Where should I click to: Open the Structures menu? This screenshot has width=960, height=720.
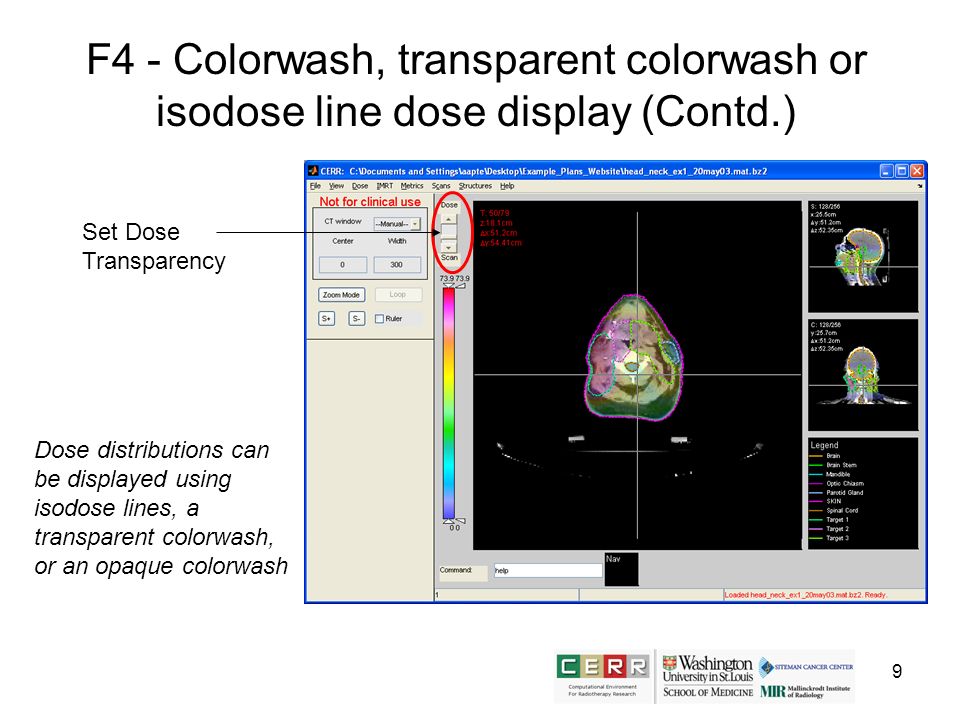coord(475,186)
